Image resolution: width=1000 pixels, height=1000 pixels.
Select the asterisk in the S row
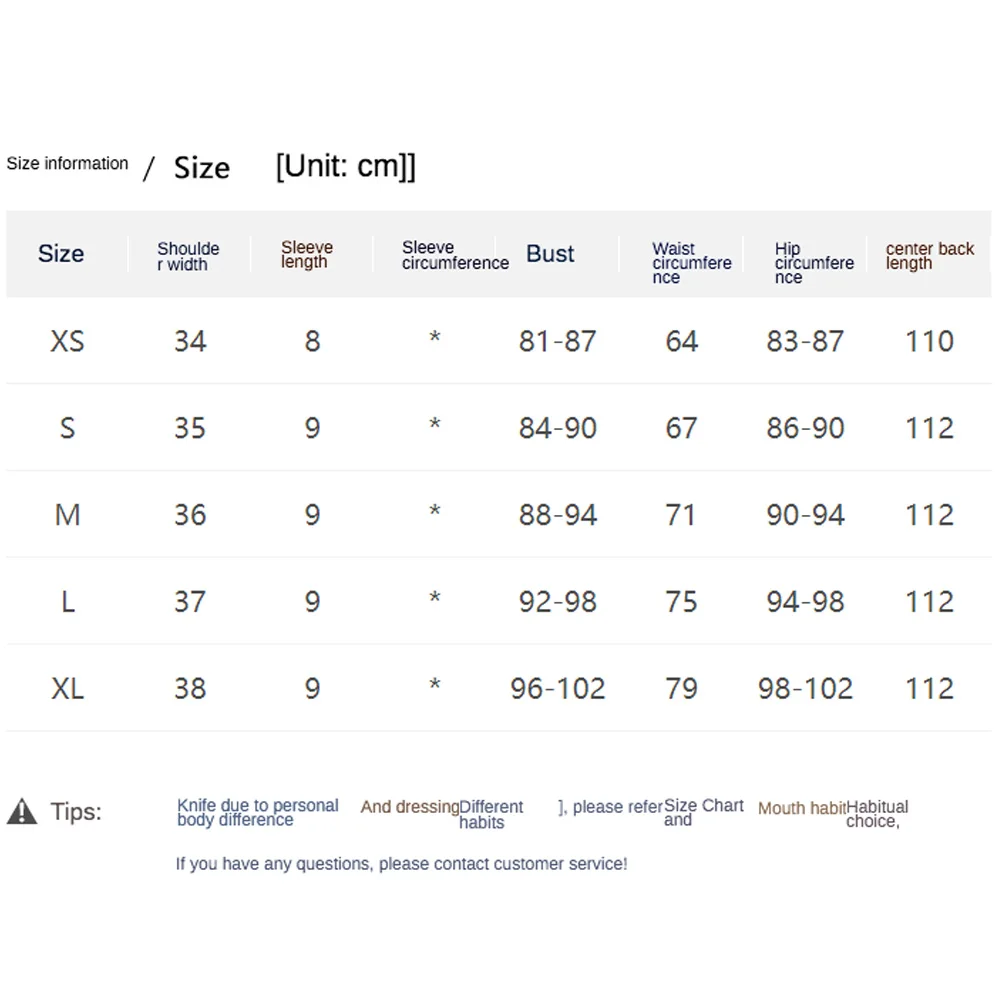pyautogui.click(x=435, y=423)
